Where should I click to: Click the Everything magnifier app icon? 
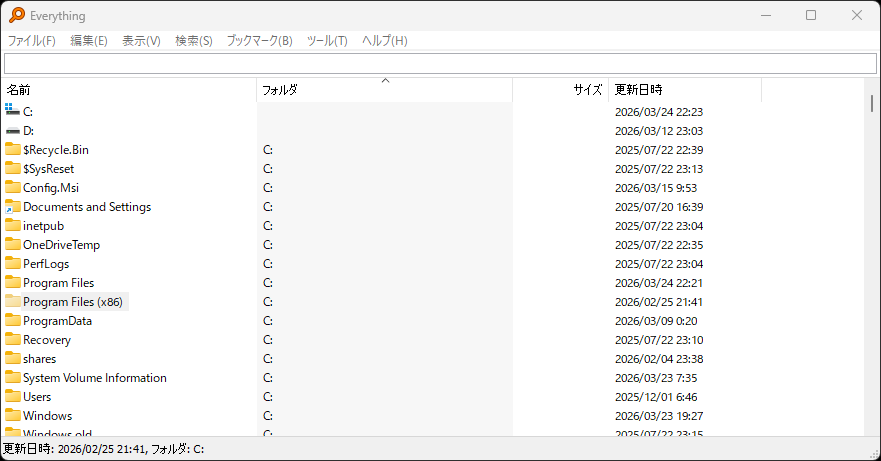tap(17, 15)
